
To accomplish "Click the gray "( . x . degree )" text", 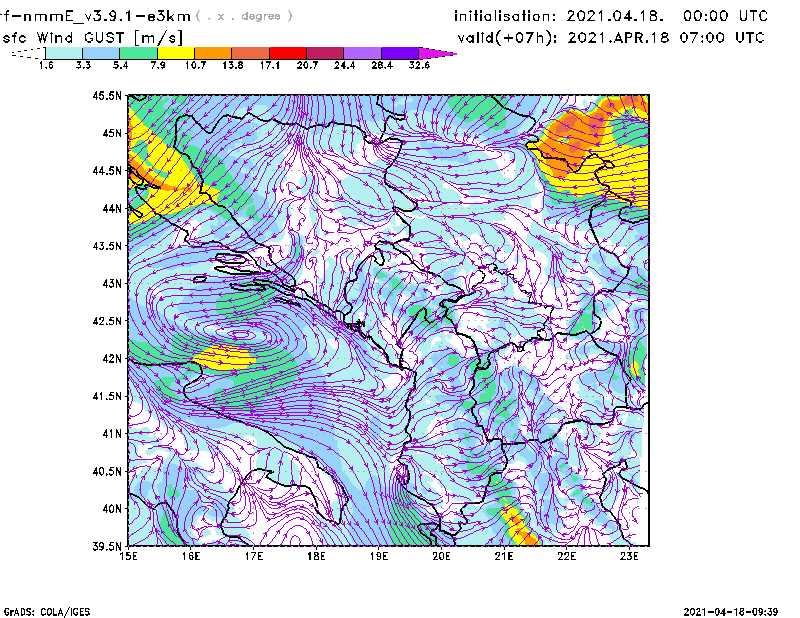I will click(x=244, y=16).
